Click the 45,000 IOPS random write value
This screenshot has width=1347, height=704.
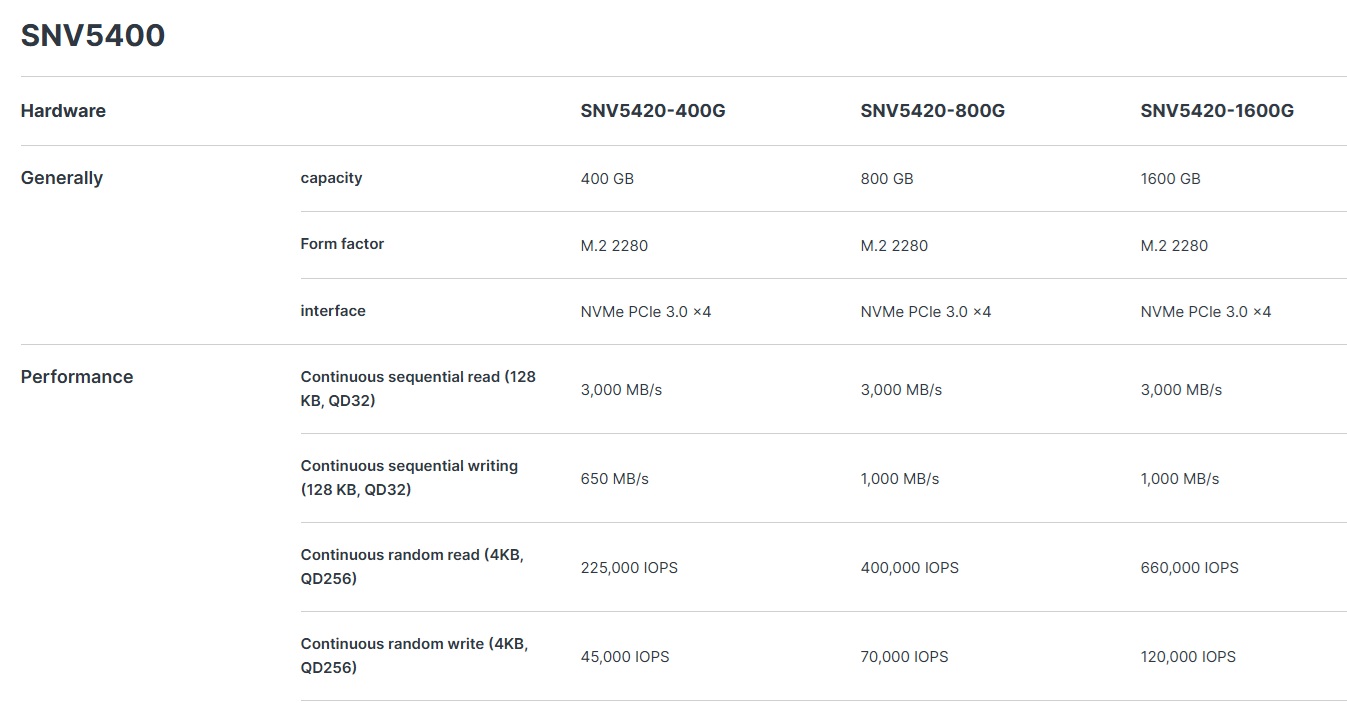coord(625,657)
